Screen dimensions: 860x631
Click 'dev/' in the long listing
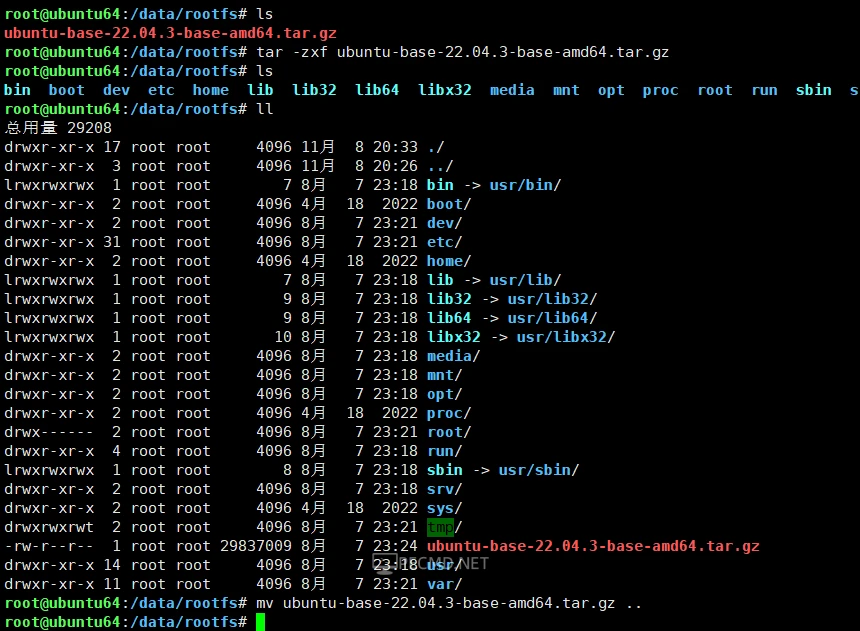445,223
